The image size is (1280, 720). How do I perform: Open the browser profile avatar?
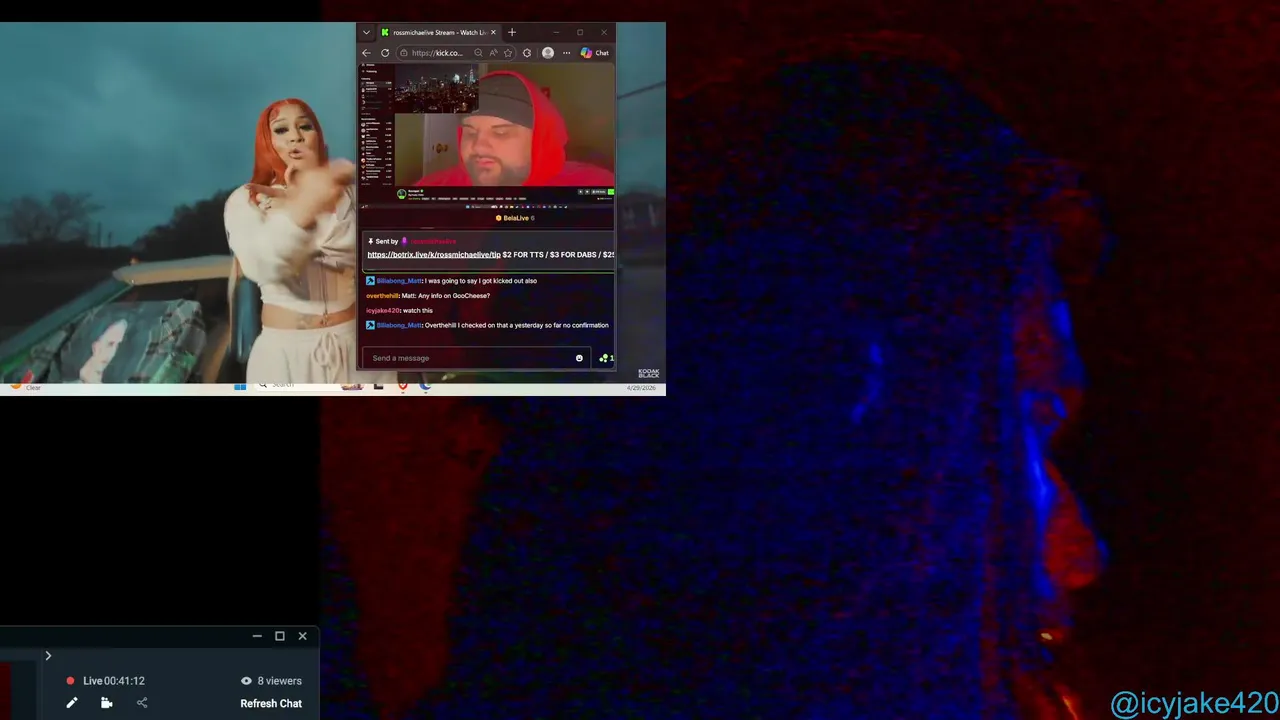tap(548, 53)
